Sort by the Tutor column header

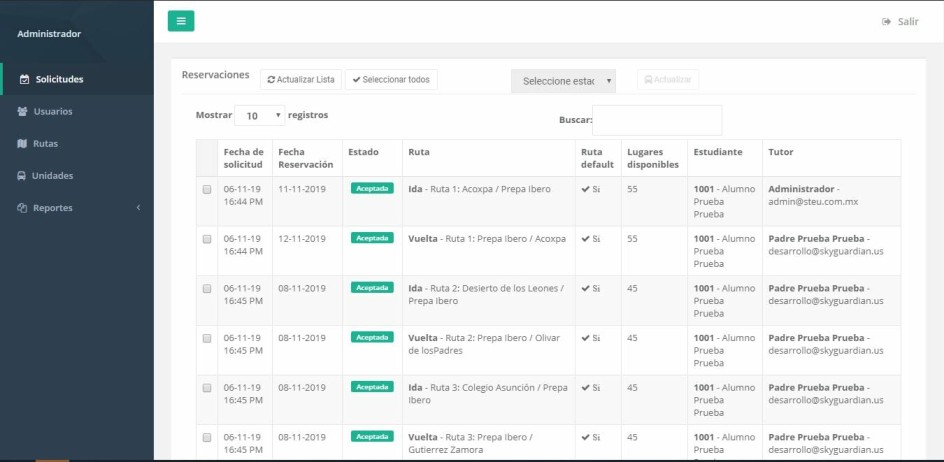831,158
